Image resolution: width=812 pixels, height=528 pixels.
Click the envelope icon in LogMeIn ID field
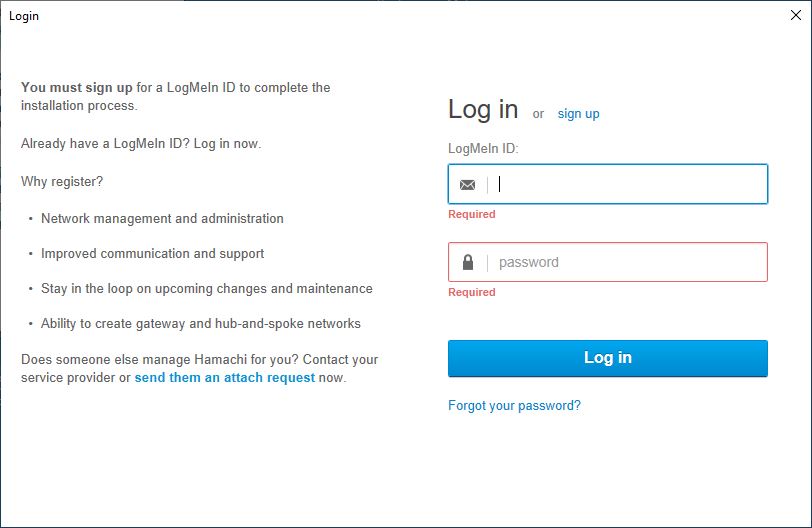[467, 185]
